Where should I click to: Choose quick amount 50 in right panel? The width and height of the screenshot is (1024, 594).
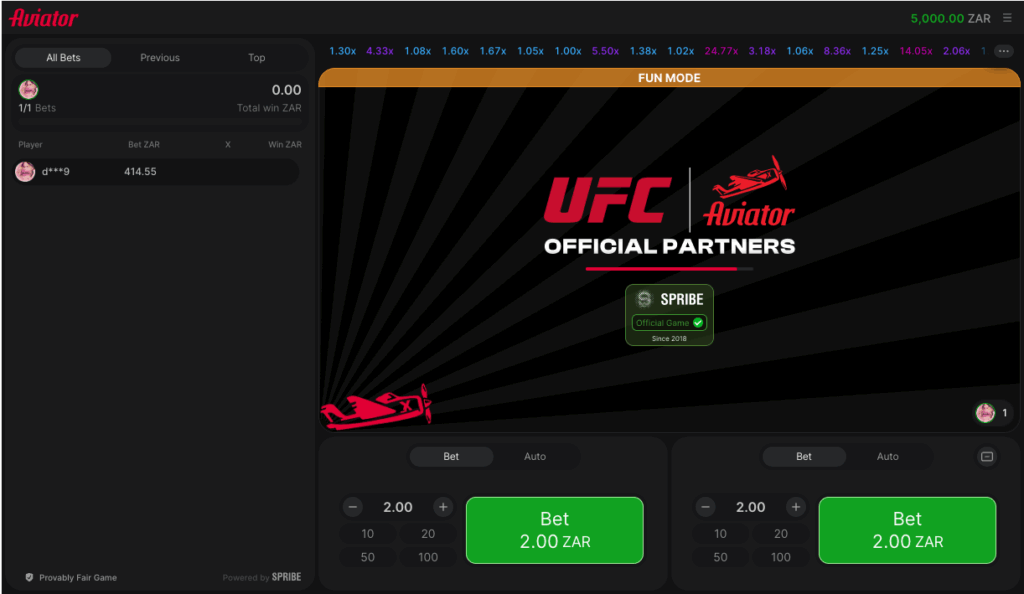(720, 557)
